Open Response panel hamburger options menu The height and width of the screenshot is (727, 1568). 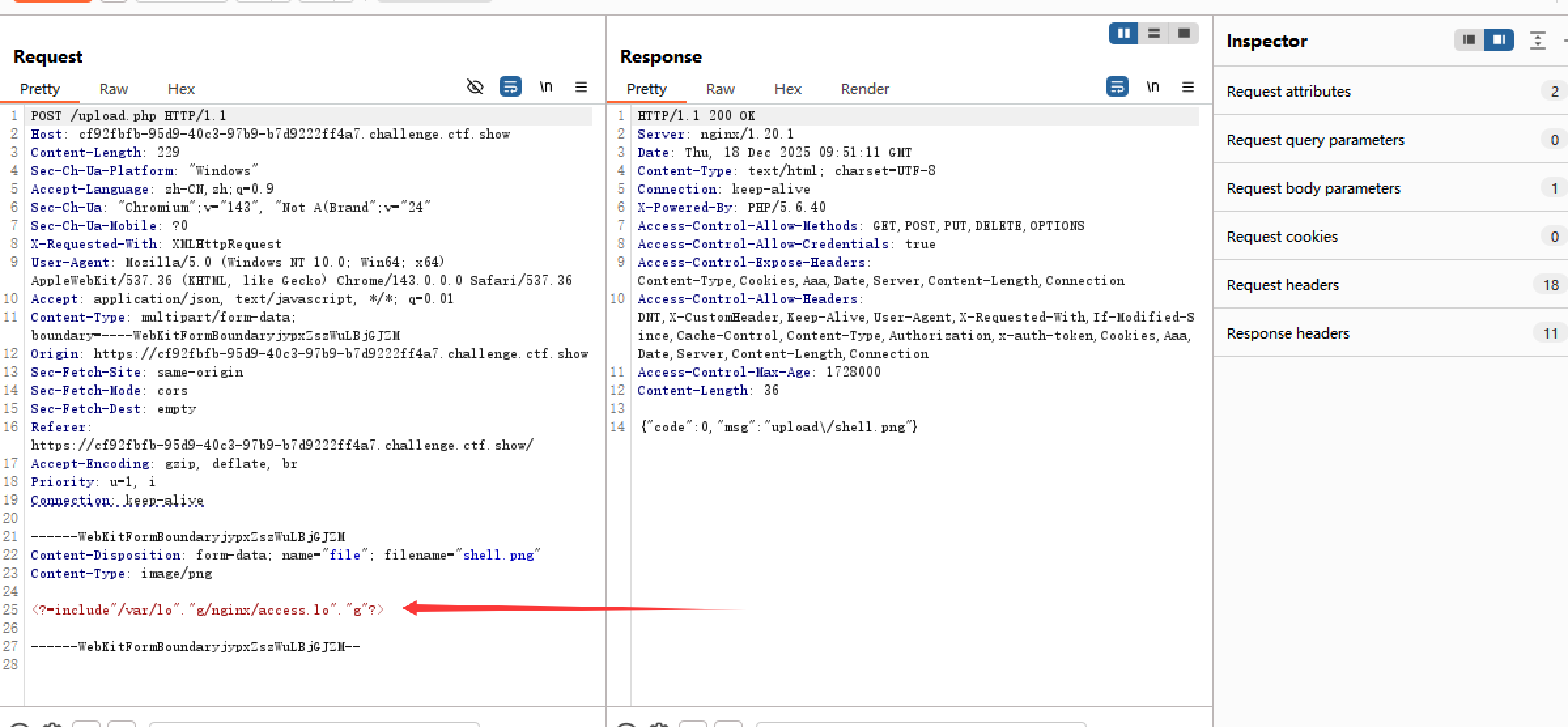pos(1188,87)
